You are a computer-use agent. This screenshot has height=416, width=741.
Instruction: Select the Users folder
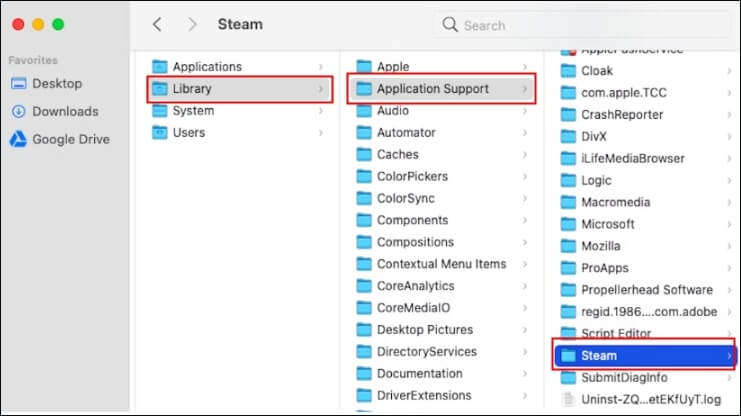(188, 133)
